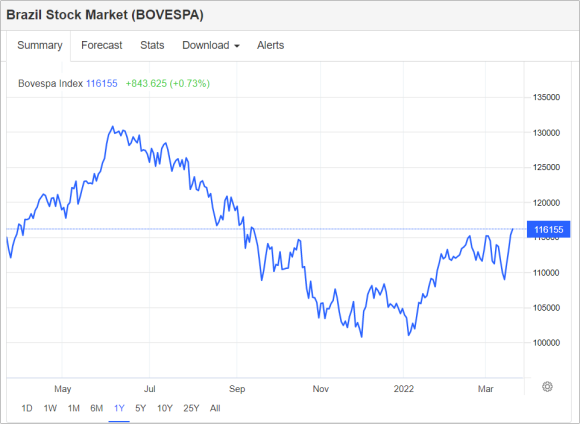
Task: Open the Forecast tab
Action: 102,45
